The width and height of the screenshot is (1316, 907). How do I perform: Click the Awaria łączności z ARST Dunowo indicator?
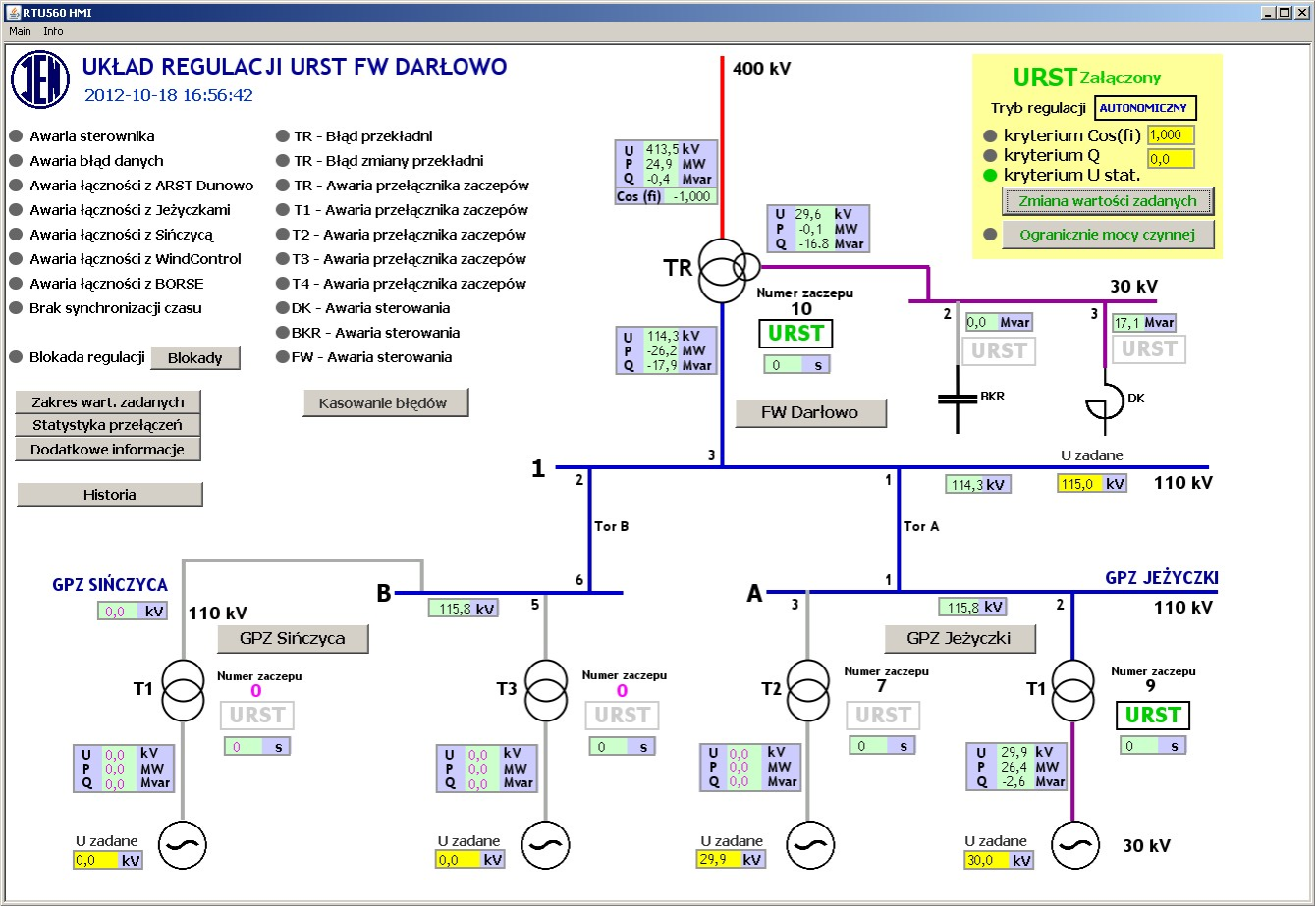pyautogui.click(x=16, y=186)
